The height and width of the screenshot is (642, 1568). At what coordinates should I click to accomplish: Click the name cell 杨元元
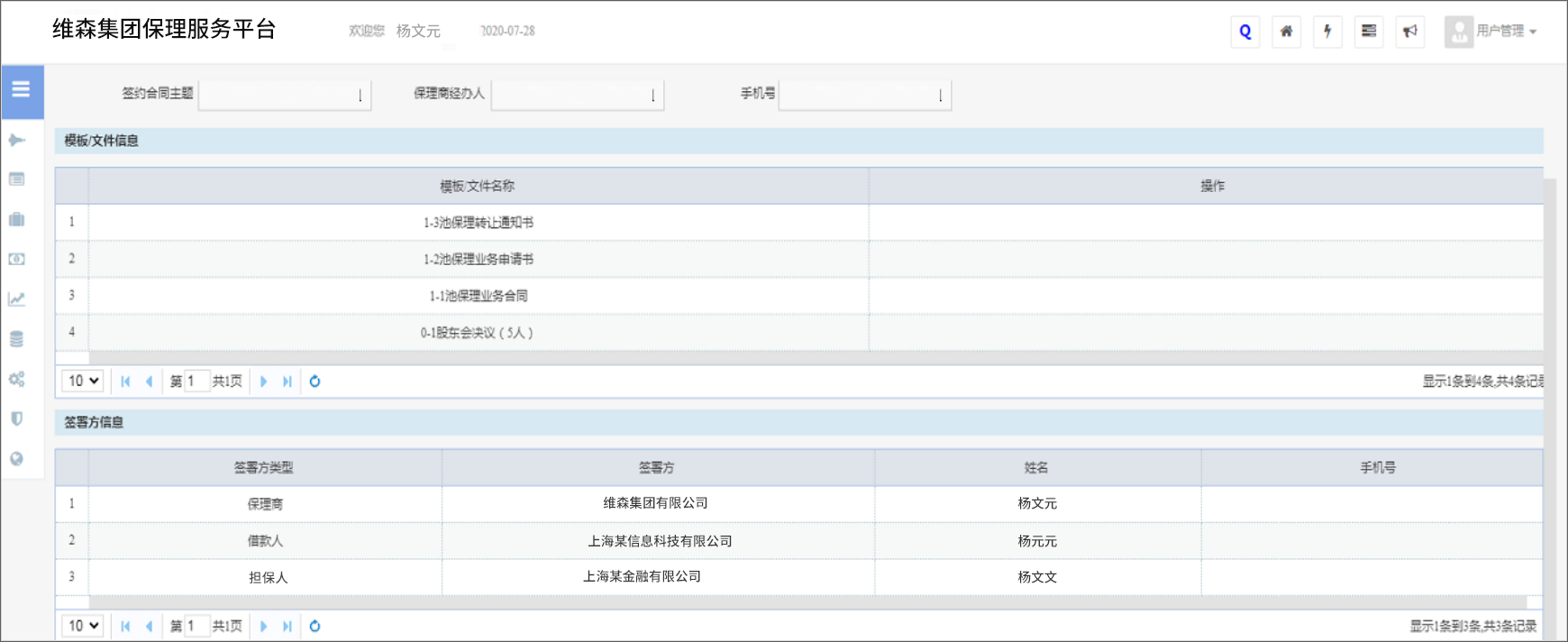1037,541
